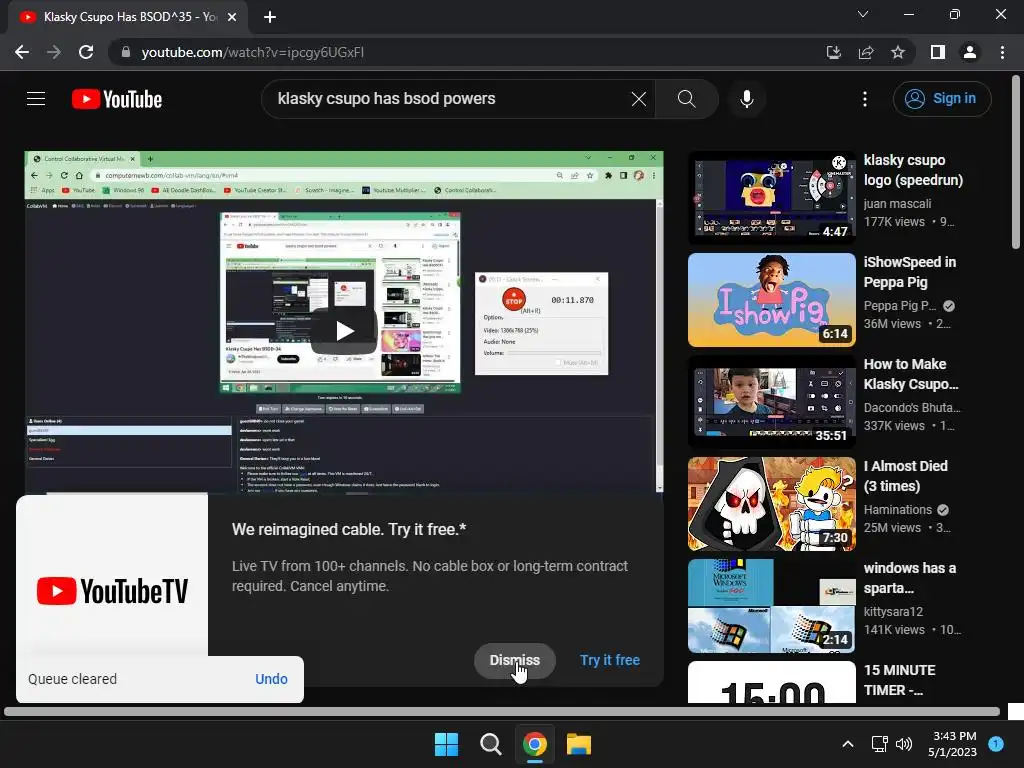Click the Sign in button
Screen dimensions: 1024x768
point(941,99)
